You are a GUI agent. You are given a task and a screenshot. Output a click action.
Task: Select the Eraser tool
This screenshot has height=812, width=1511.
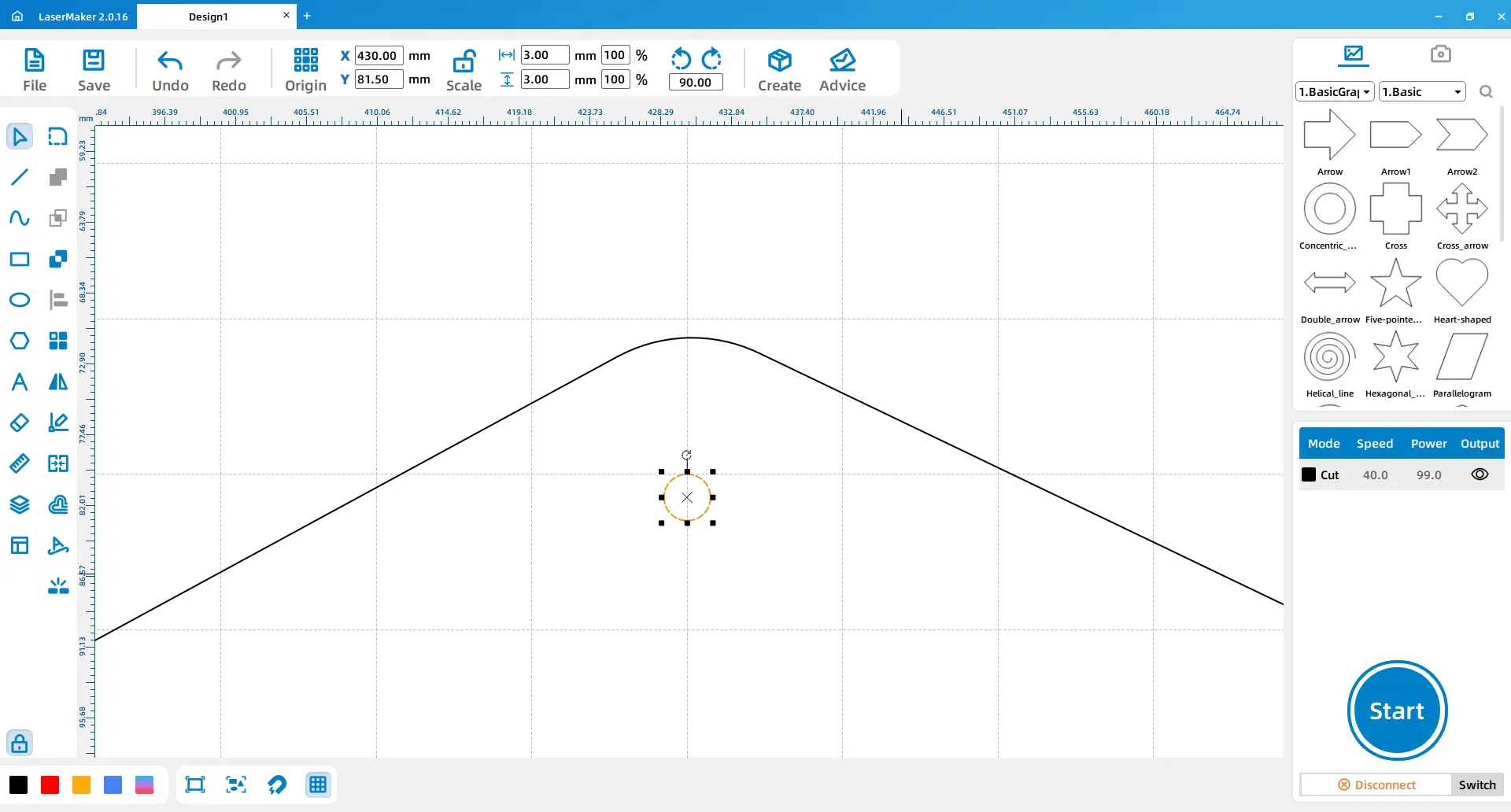pyautogui.click(x=20, y=423)
